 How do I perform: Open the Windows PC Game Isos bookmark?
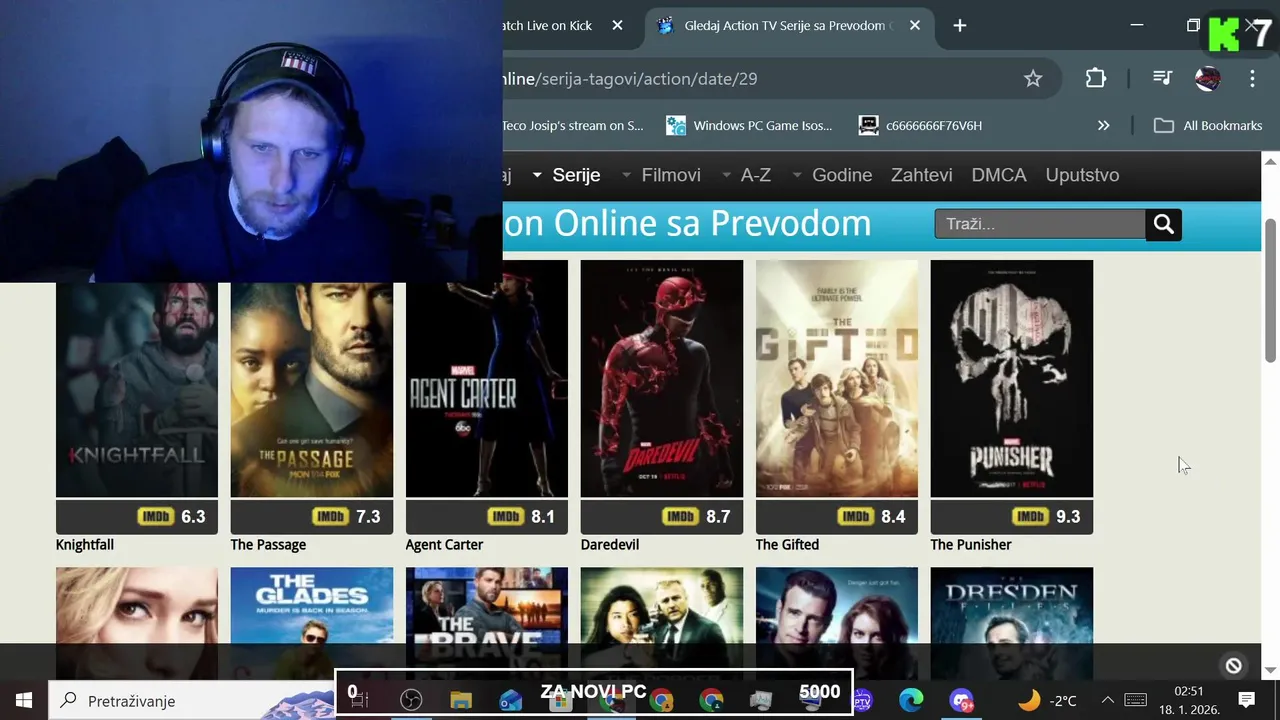tap(749, 125)
